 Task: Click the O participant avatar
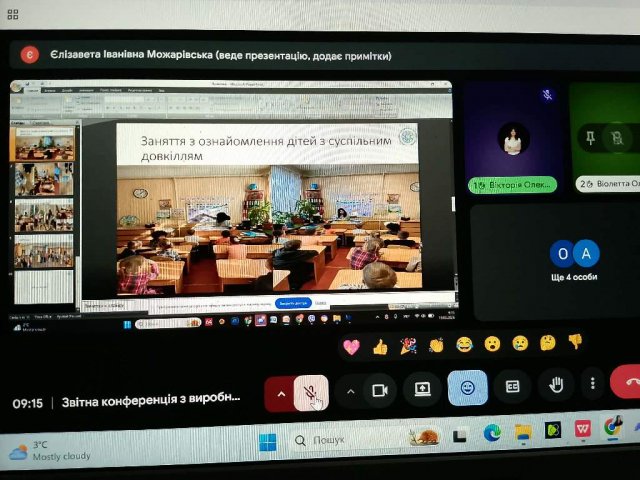point(562,253)
